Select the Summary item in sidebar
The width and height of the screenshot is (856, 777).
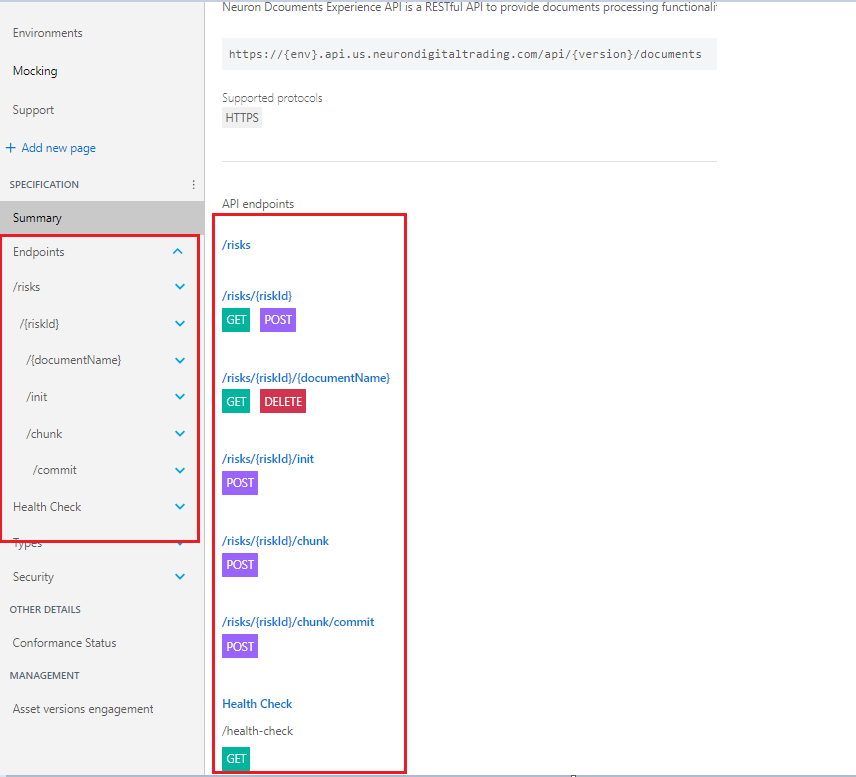click(x=37, y=218)
